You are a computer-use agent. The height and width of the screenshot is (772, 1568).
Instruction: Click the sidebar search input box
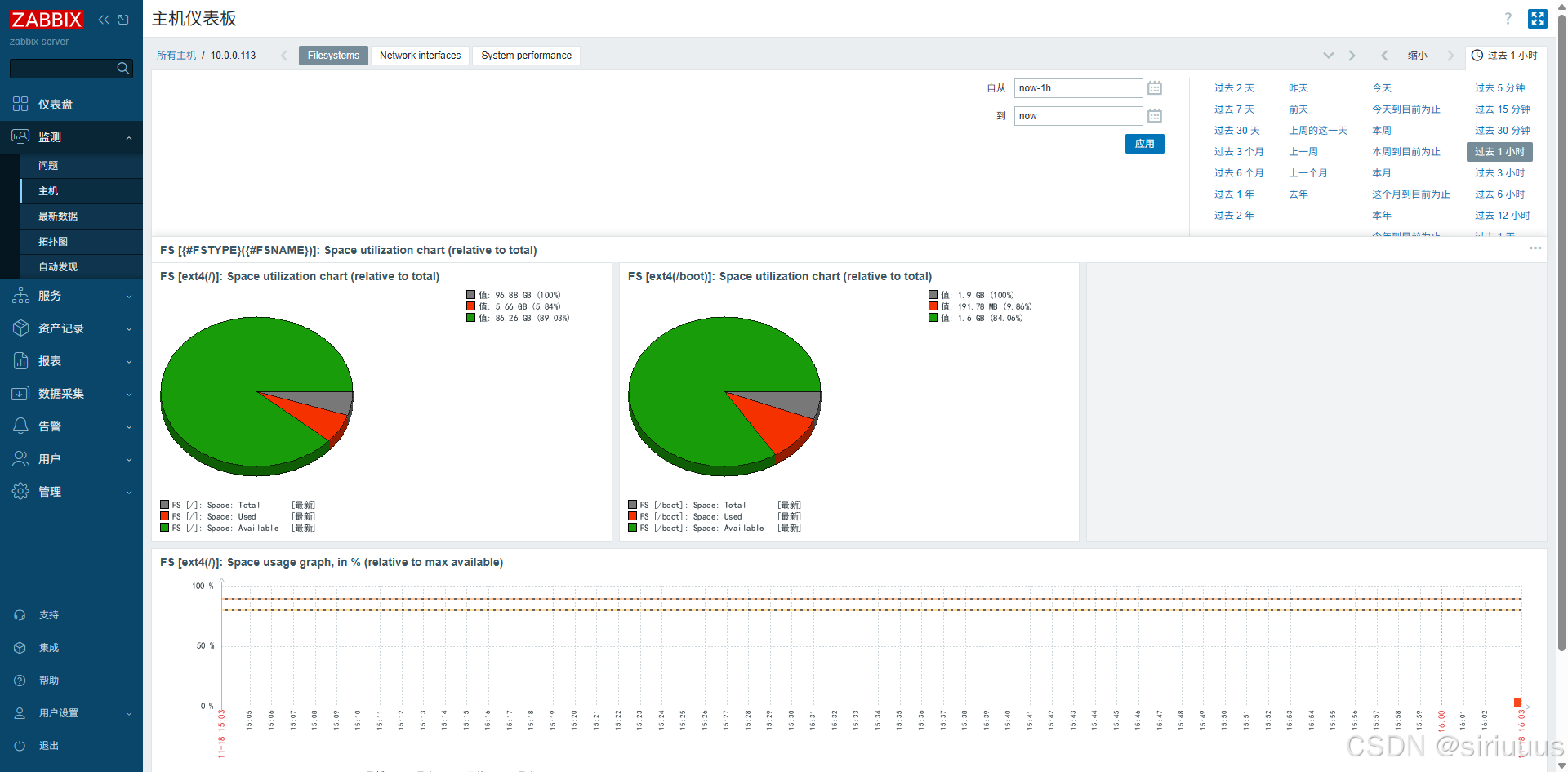pos(71,69)
